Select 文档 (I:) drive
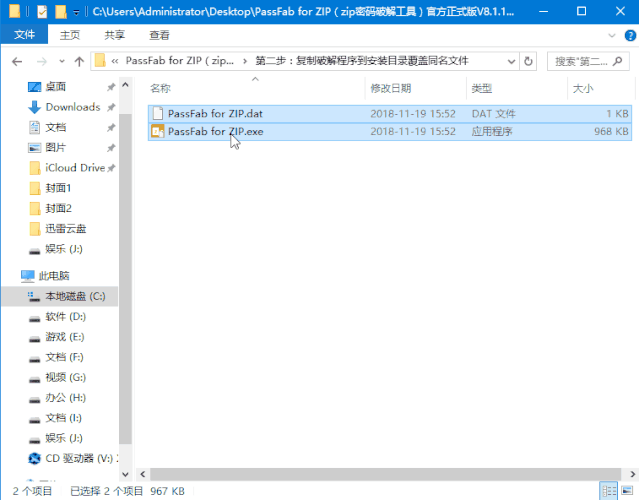The width and height of the screenshot is (639, 500). 63,418
